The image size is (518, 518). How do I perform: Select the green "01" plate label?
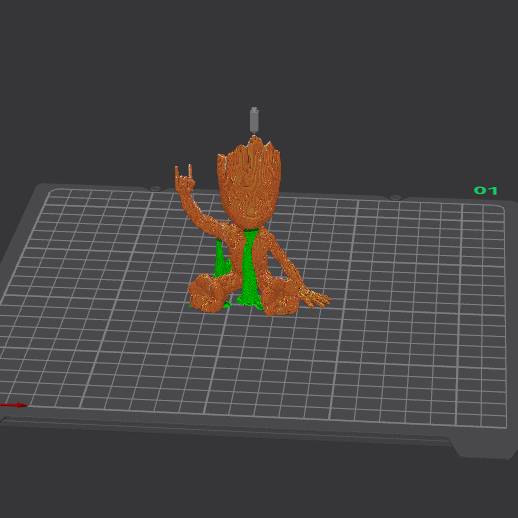485,190
